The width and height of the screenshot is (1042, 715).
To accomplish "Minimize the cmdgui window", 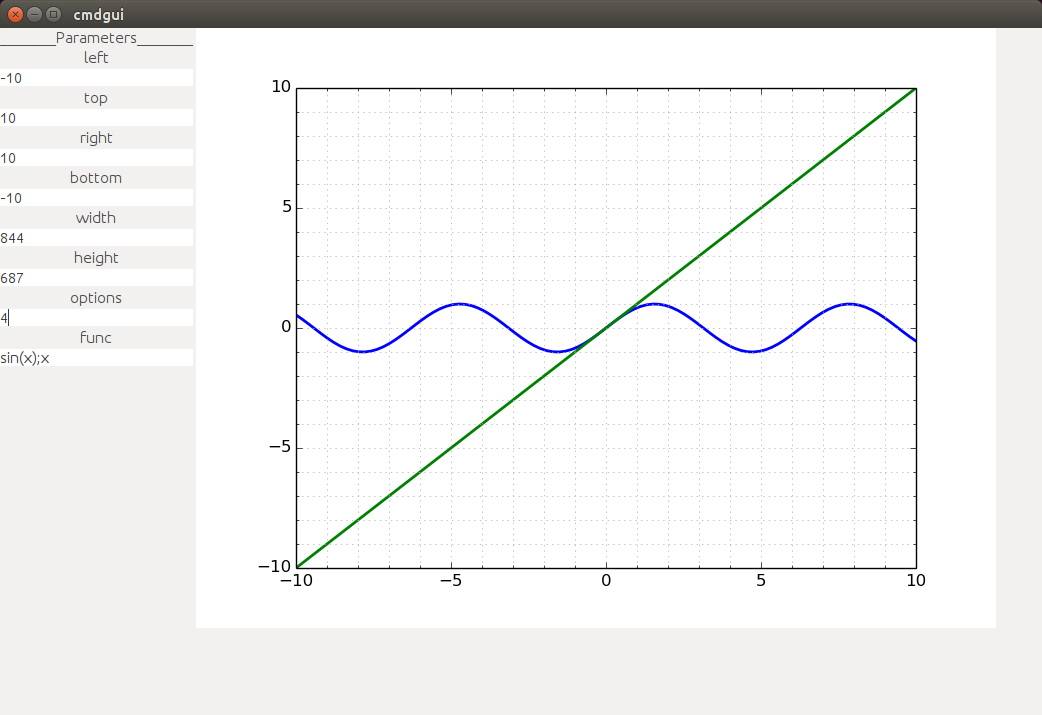I will [x=35, y=14].
